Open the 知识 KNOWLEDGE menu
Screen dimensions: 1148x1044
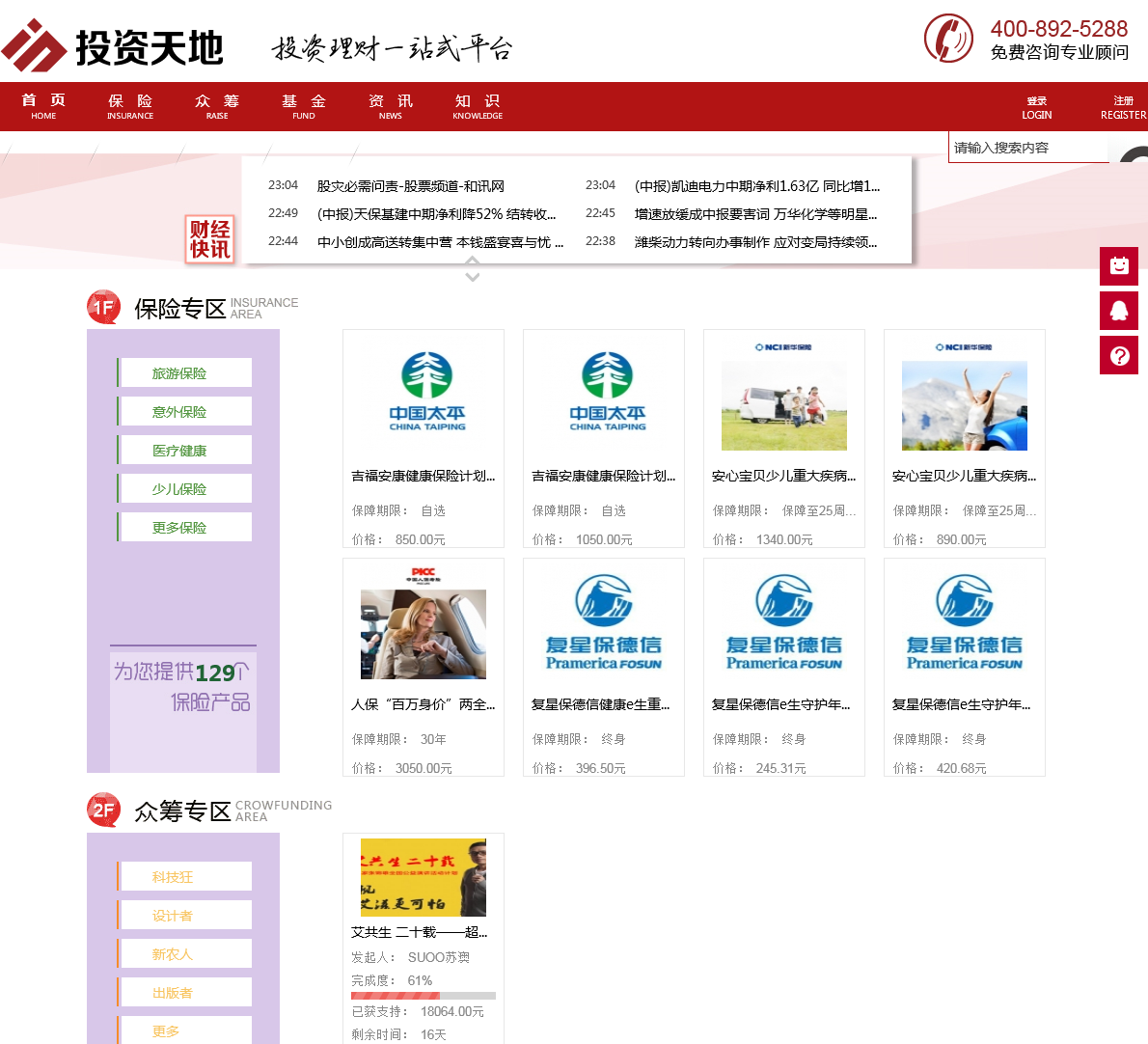[x=478, y=106]
